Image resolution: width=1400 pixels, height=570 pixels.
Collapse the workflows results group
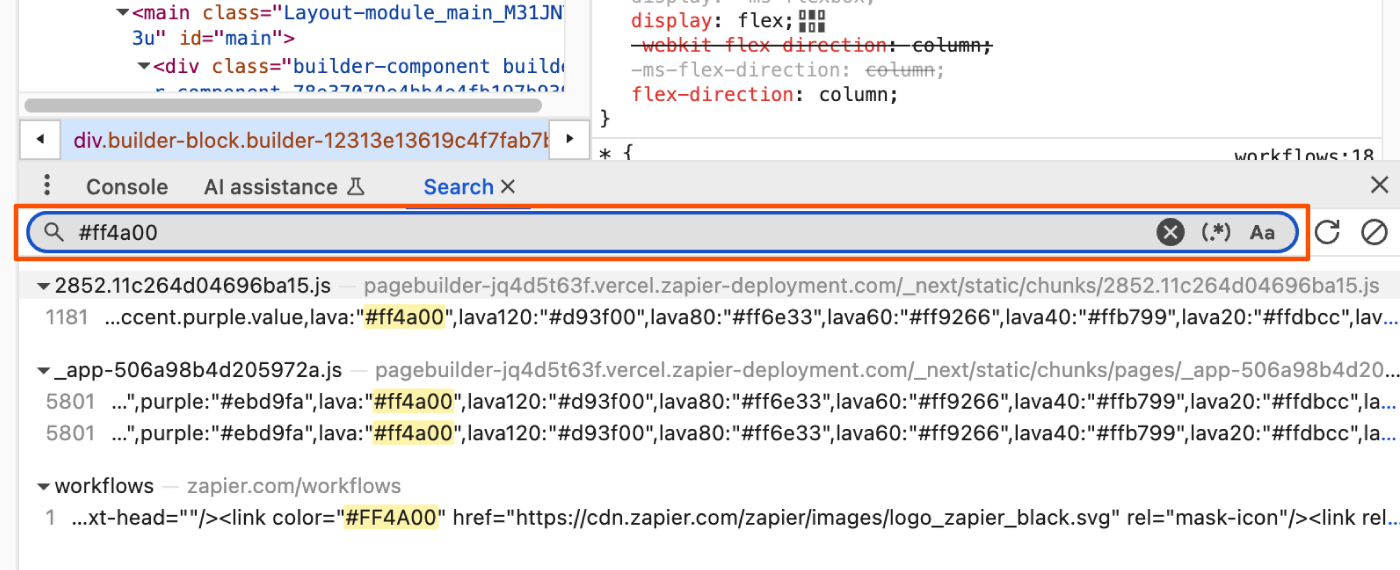(43, 487)
